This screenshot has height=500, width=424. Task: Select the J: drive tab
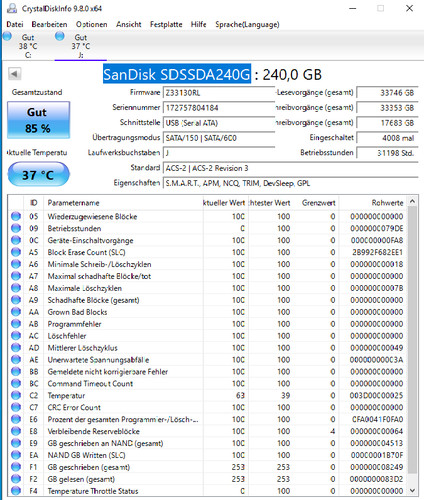tap(81, 46)
